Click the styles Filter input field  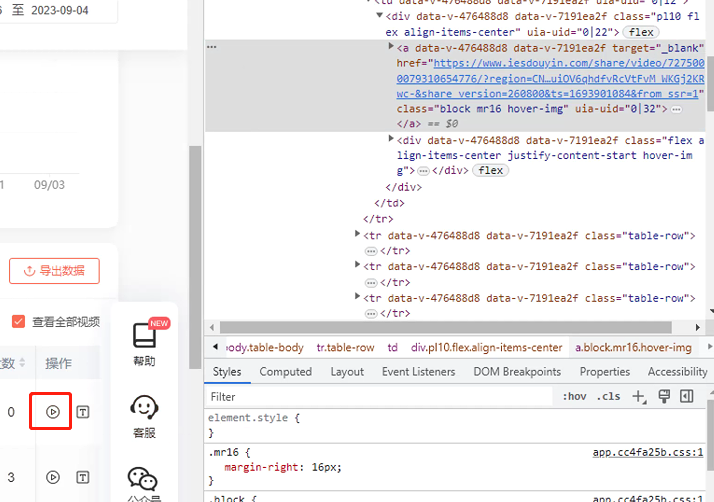[380, 397]
